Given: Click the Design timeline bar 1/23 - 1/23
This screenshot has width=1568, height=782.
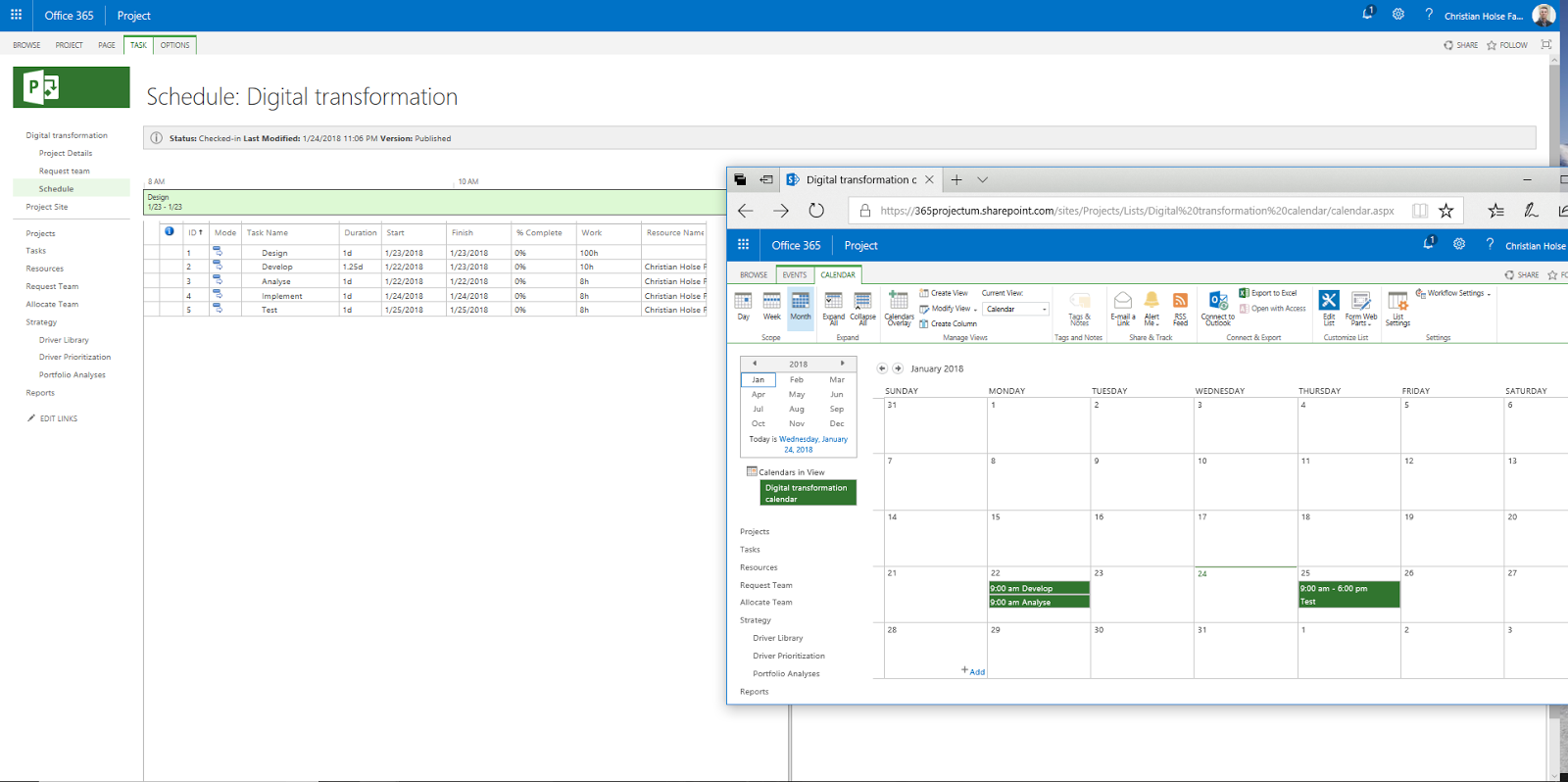Looking at the screenshot, I should (x=435, y=202).
